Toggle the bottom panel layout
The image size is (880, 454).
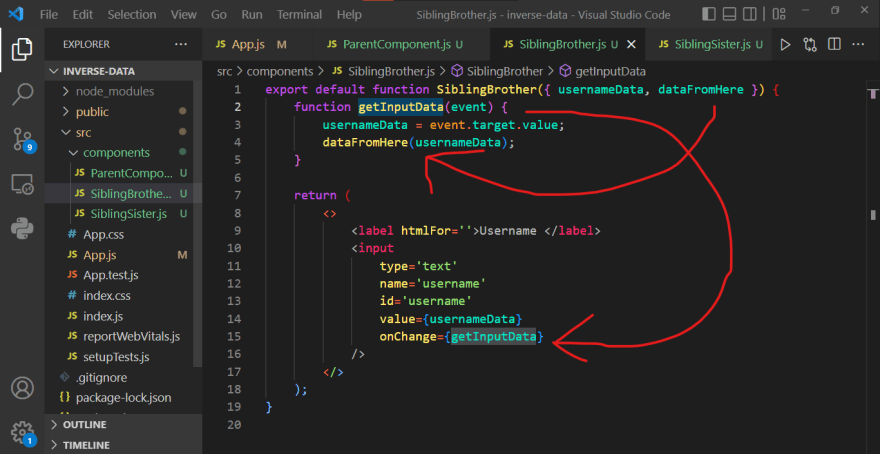(729, 14)
